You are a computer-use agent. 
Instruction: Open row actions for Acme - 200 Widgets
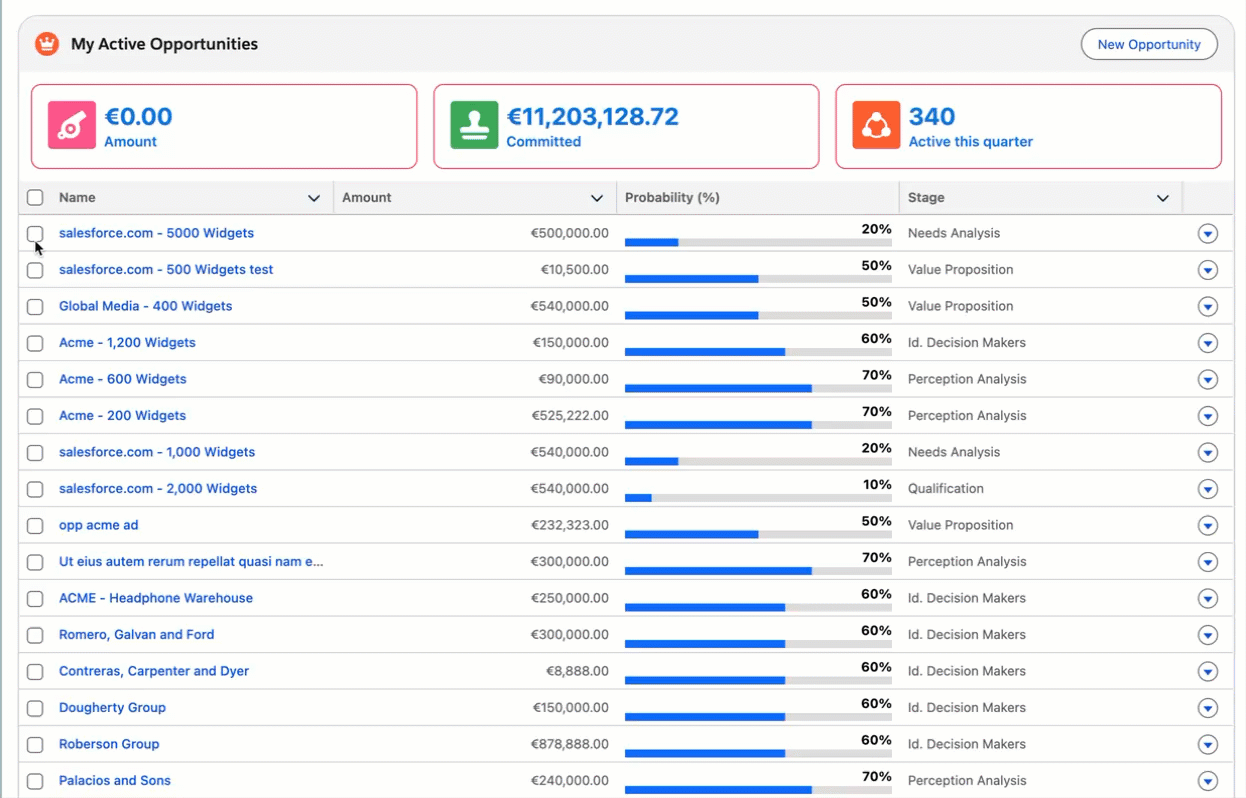(x=1207, y=416)
